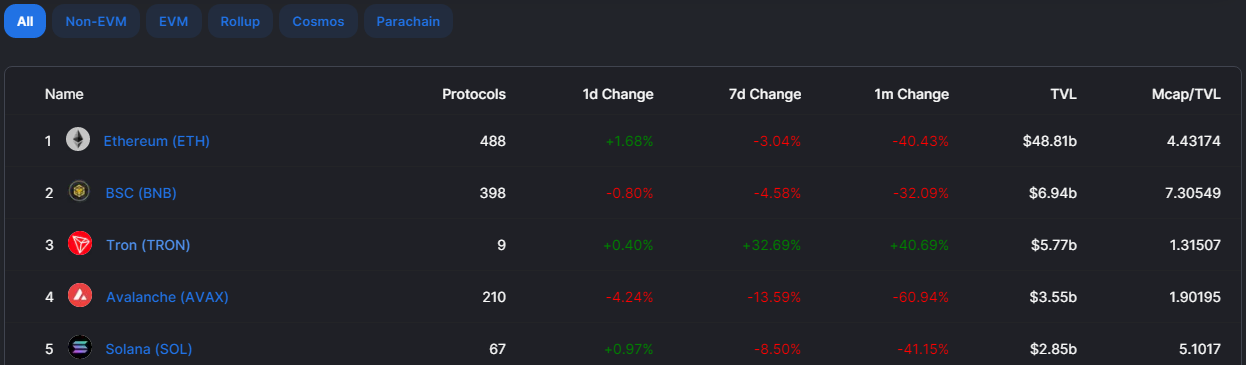Select the All filter tab
This screenshot has width=1246, height=365.
(25, 21)
